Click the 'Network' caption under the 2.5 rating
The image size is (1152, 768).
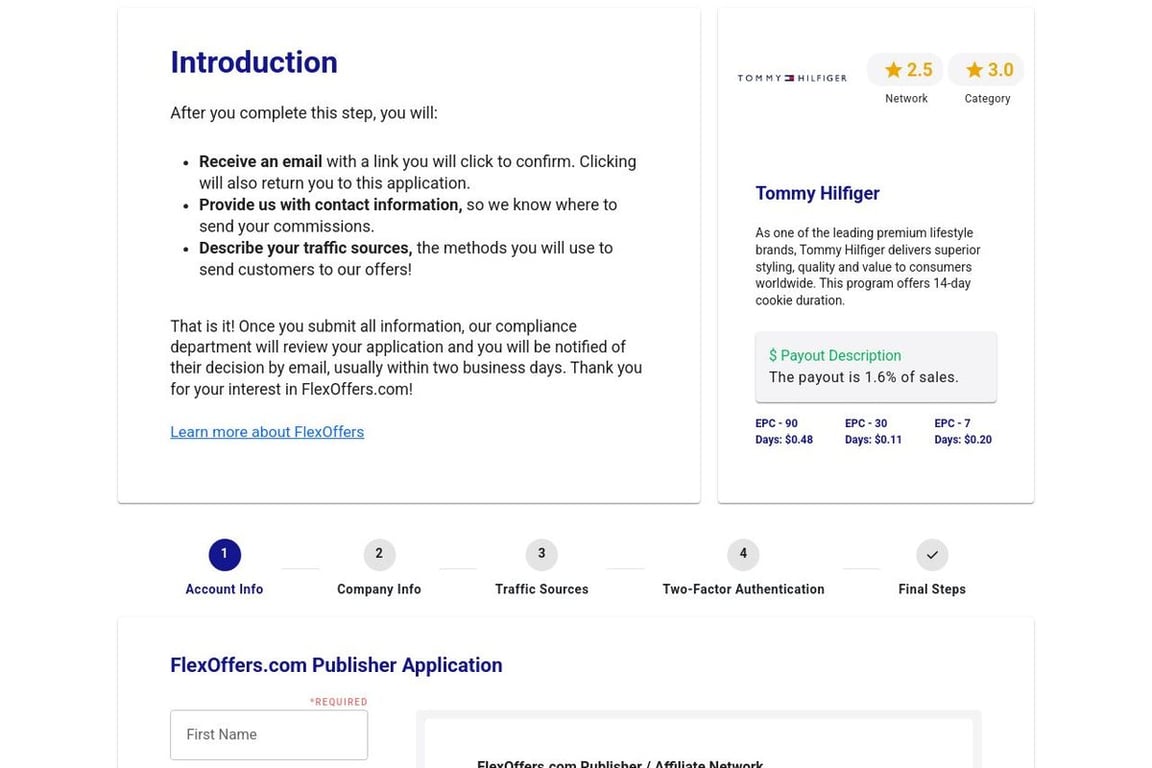pos(906,98)
